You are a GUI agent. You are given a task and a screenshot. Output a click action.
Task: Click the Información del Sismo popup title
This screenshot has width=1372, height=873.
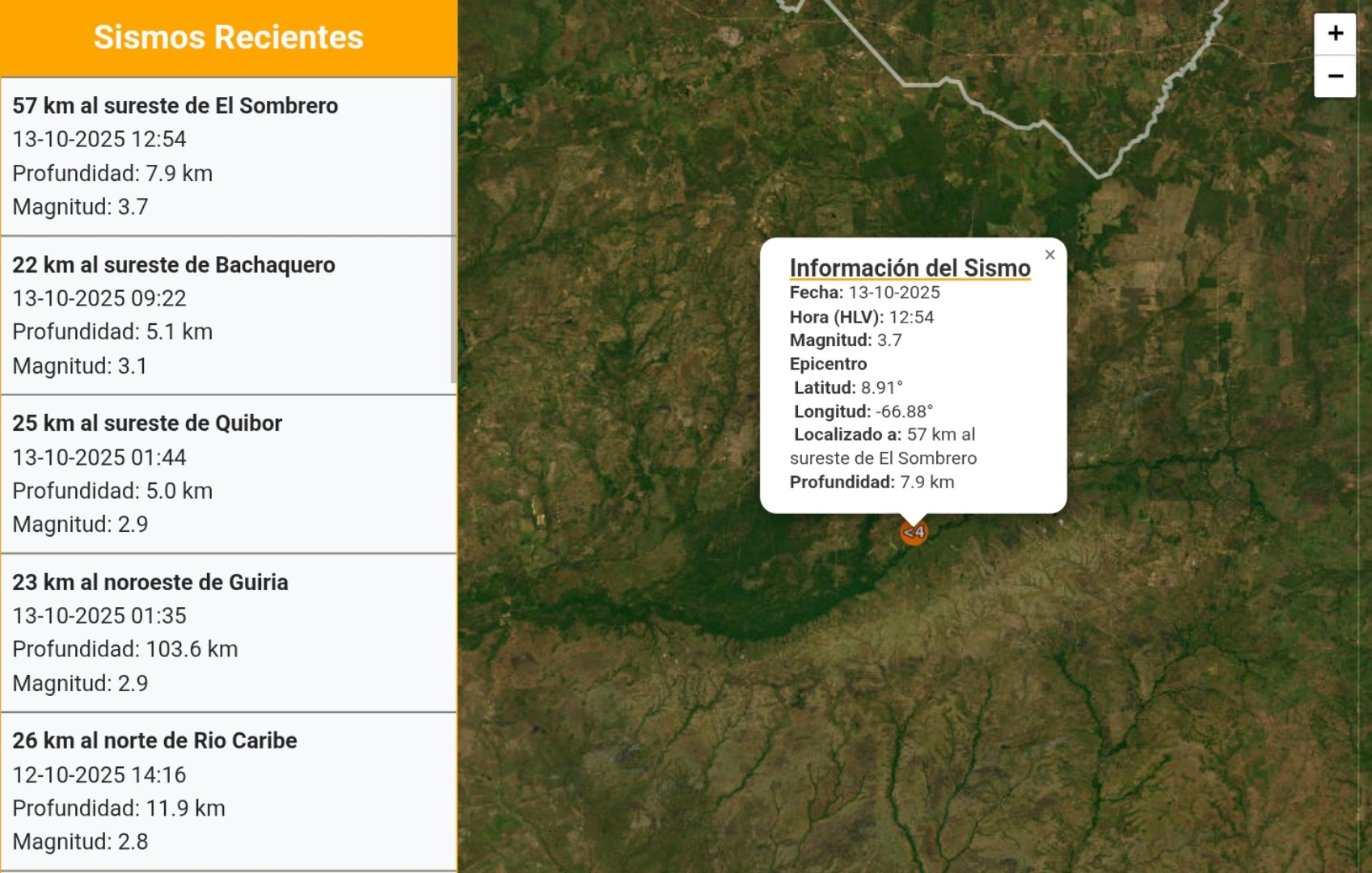pyautogui.click(x=910, y=268)
